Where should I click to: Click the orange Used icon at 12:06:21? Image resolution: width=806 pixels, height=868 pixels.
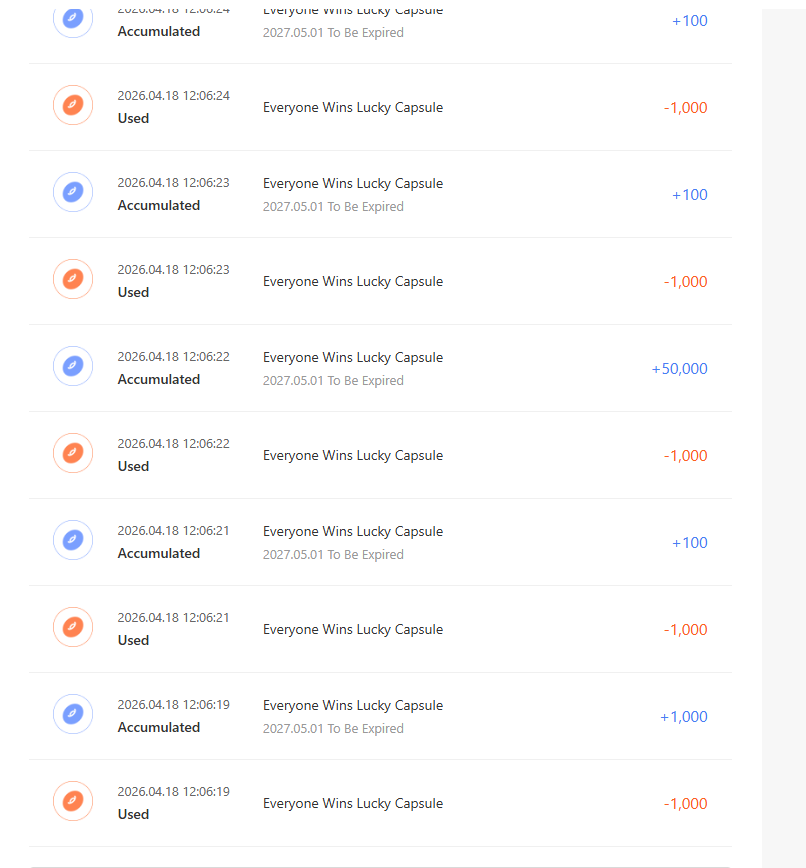coord(73,627)
